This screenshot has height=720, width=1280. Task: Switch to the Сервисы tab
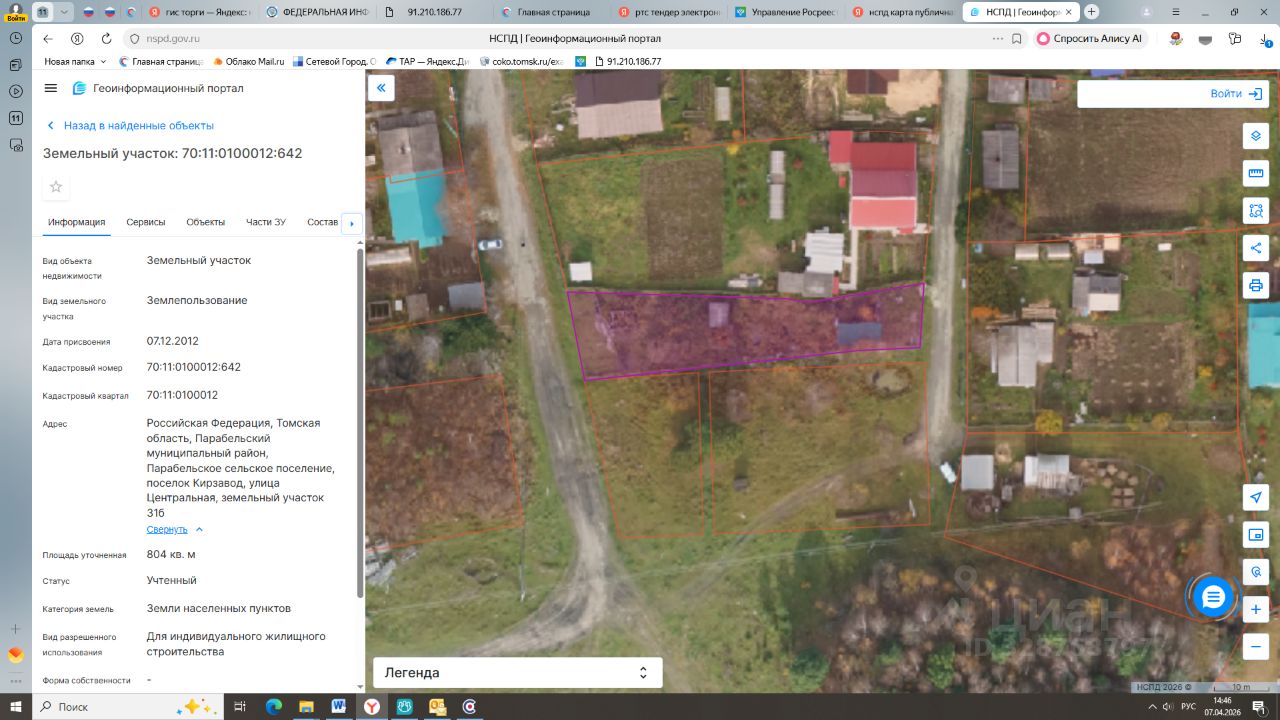point(146,222)
